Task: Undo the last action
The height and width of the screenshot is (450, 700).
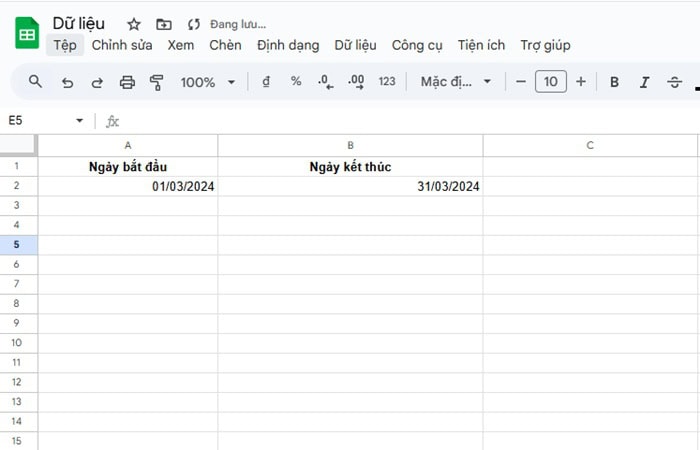Action: point(67,82)
